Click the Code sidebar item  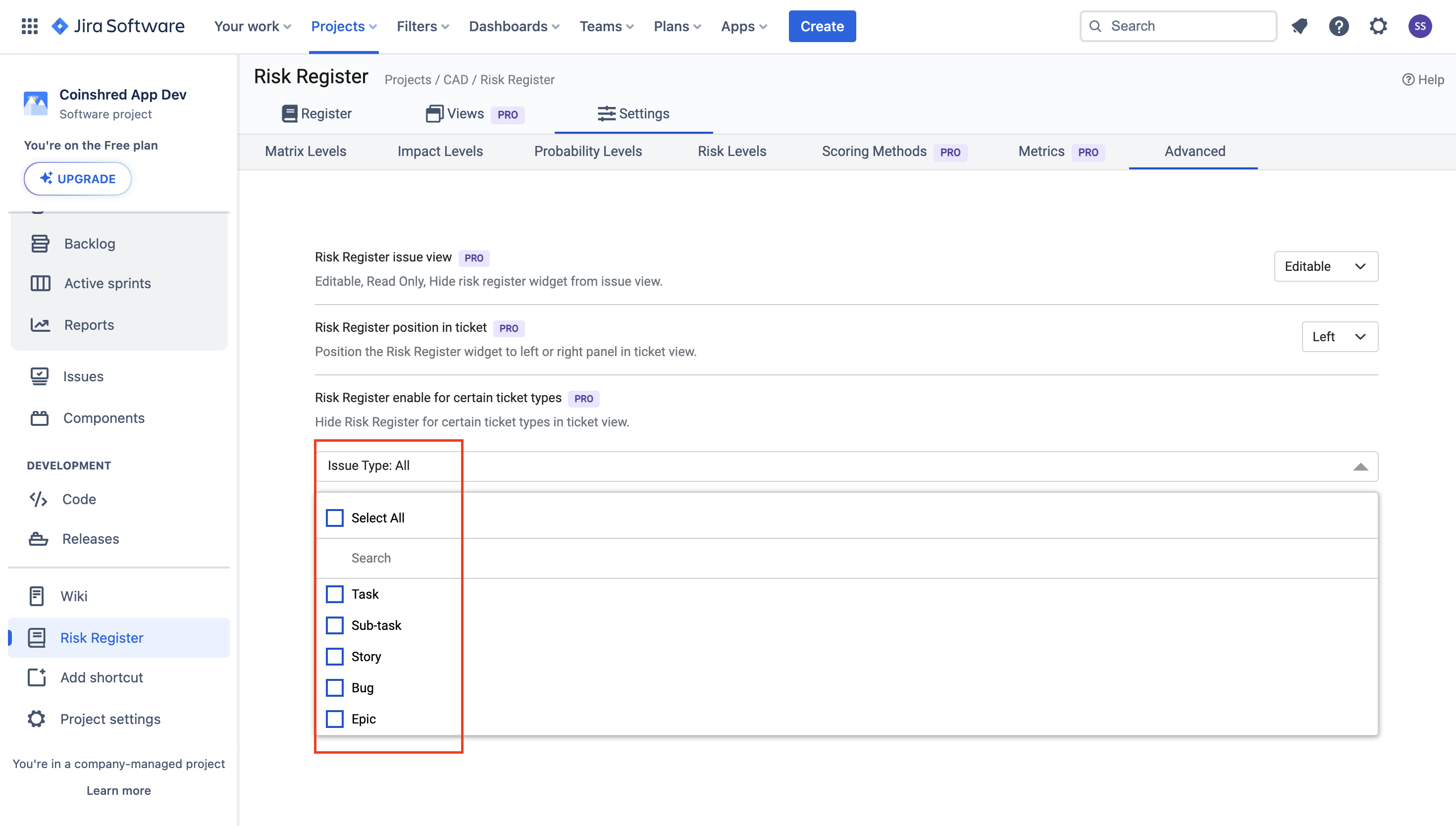click(x=79, y=499)
